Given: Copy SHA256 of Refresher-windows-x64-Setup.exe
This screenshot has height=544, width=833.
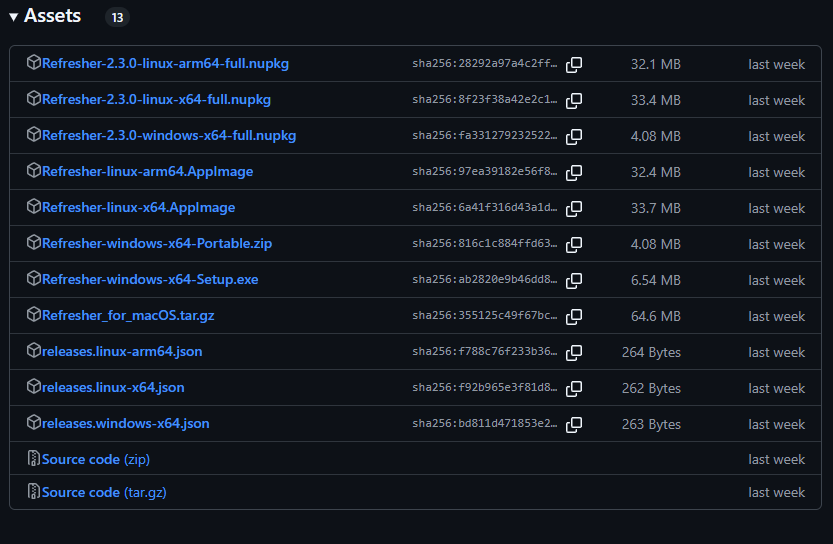Looking at the screenshot, I should (x=574, y=280).
